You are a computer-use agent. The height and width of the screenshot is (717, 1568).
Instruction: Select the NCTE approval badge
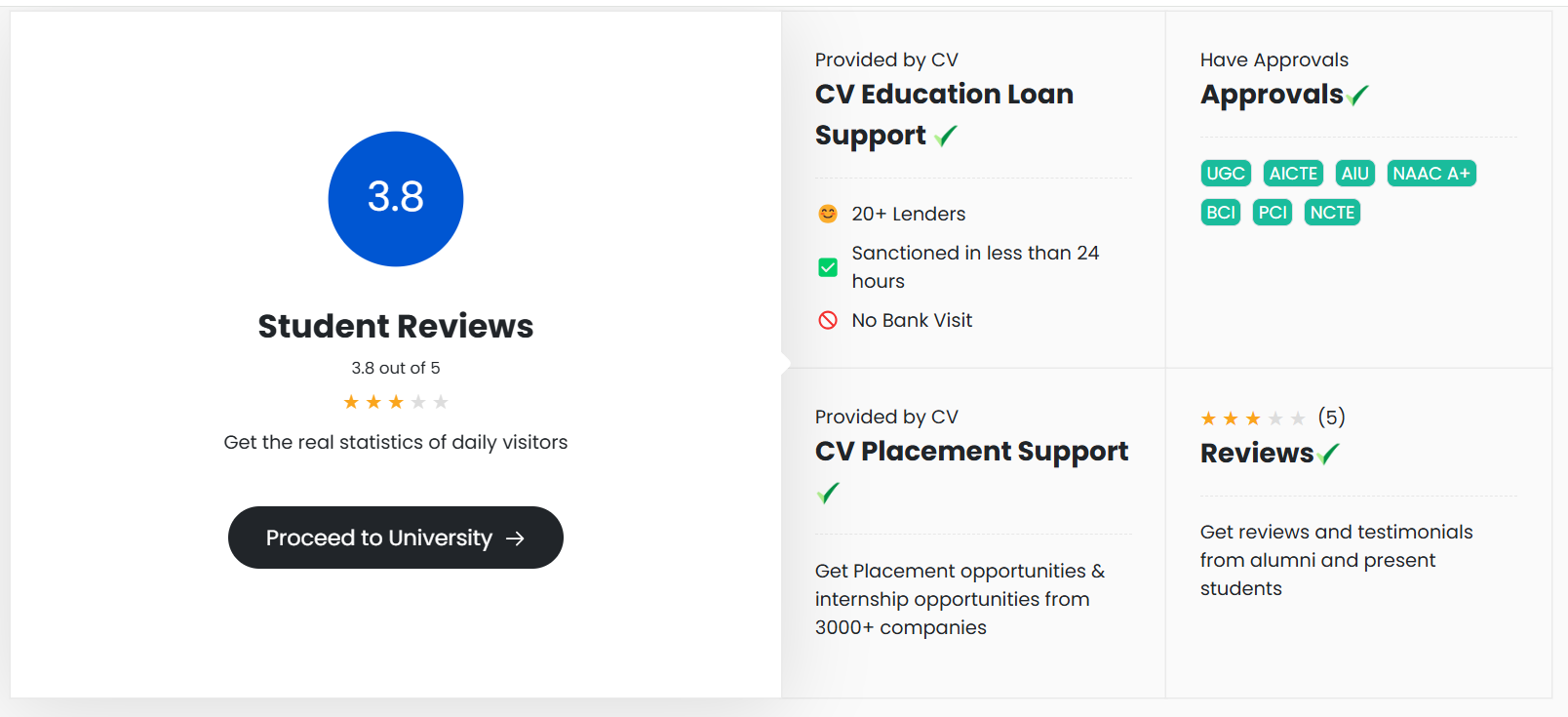coord(1332,213)
